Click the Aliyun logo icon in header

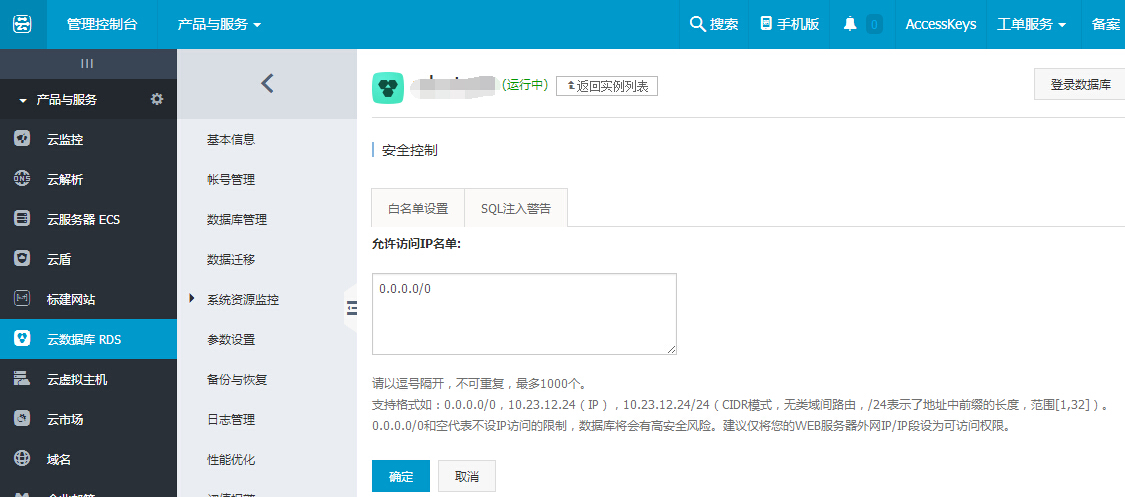click(22, 24)
